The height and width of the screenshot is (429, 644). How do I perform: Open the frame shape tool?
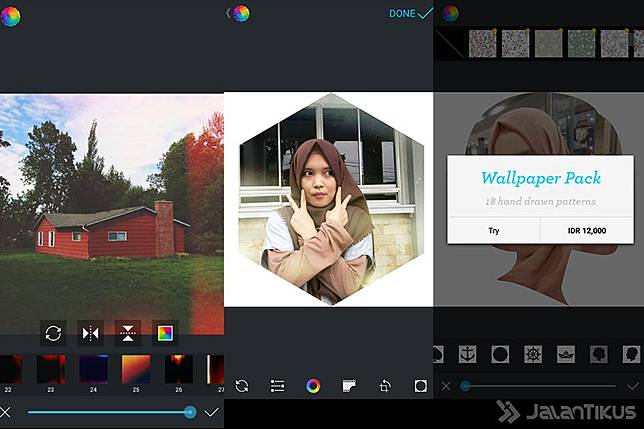point(420,386)
